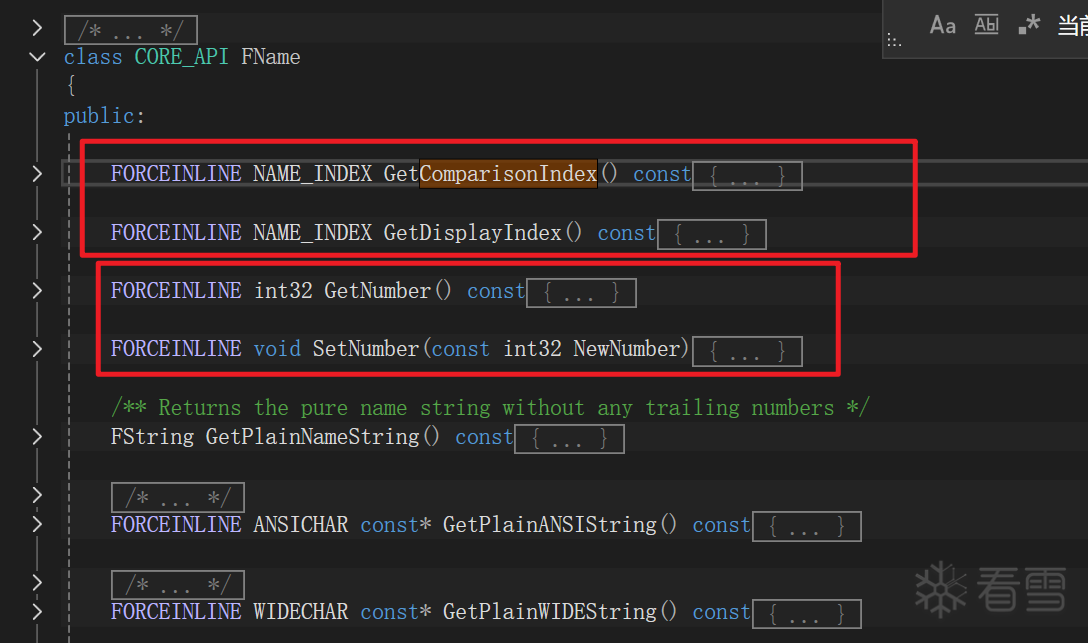Collapse the class FName block with gutter arrow
1088x643 pixels.
click(x=37, y=57)
